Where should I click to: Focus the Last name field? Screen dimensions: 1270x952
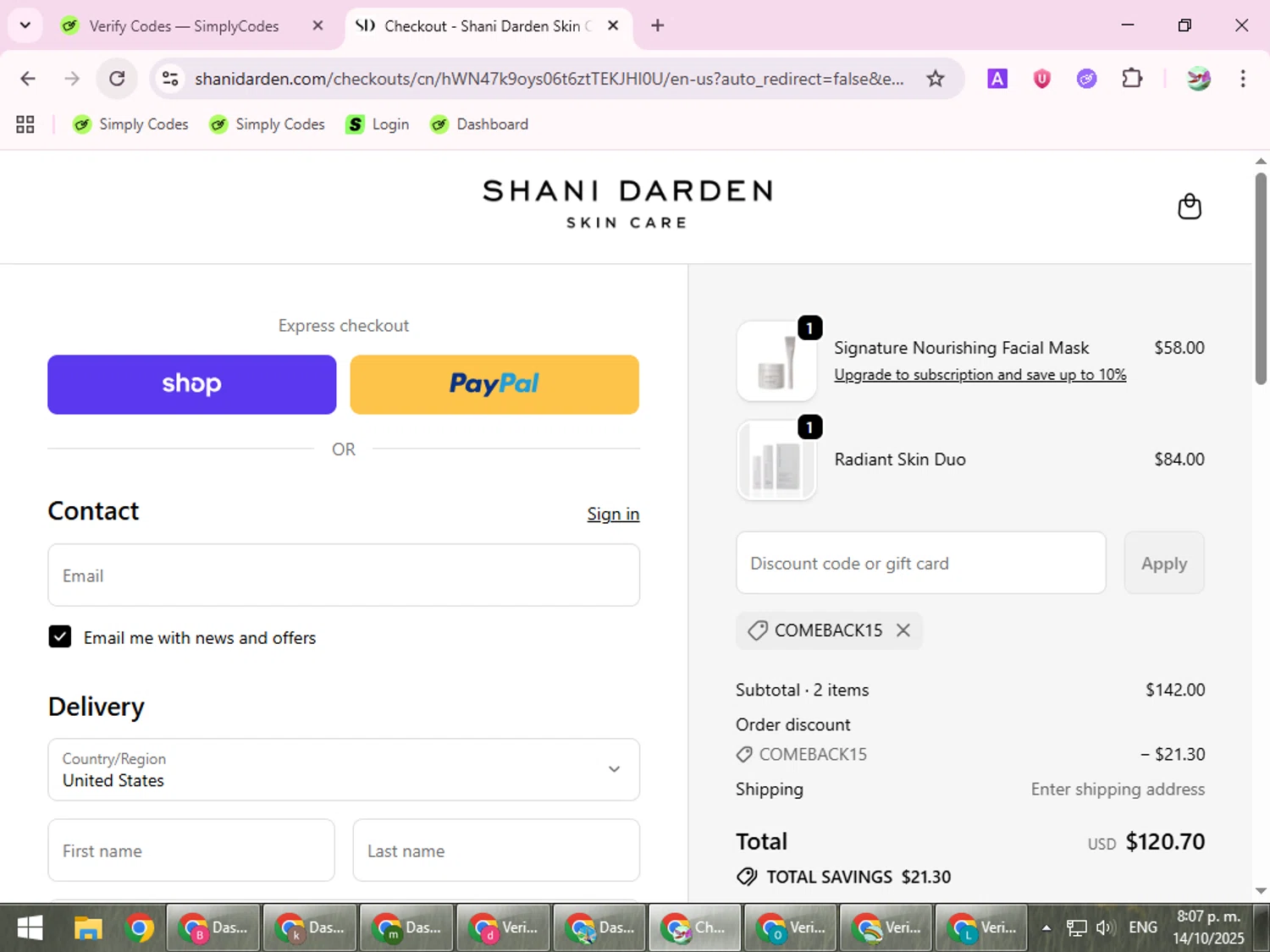point(496,850)
